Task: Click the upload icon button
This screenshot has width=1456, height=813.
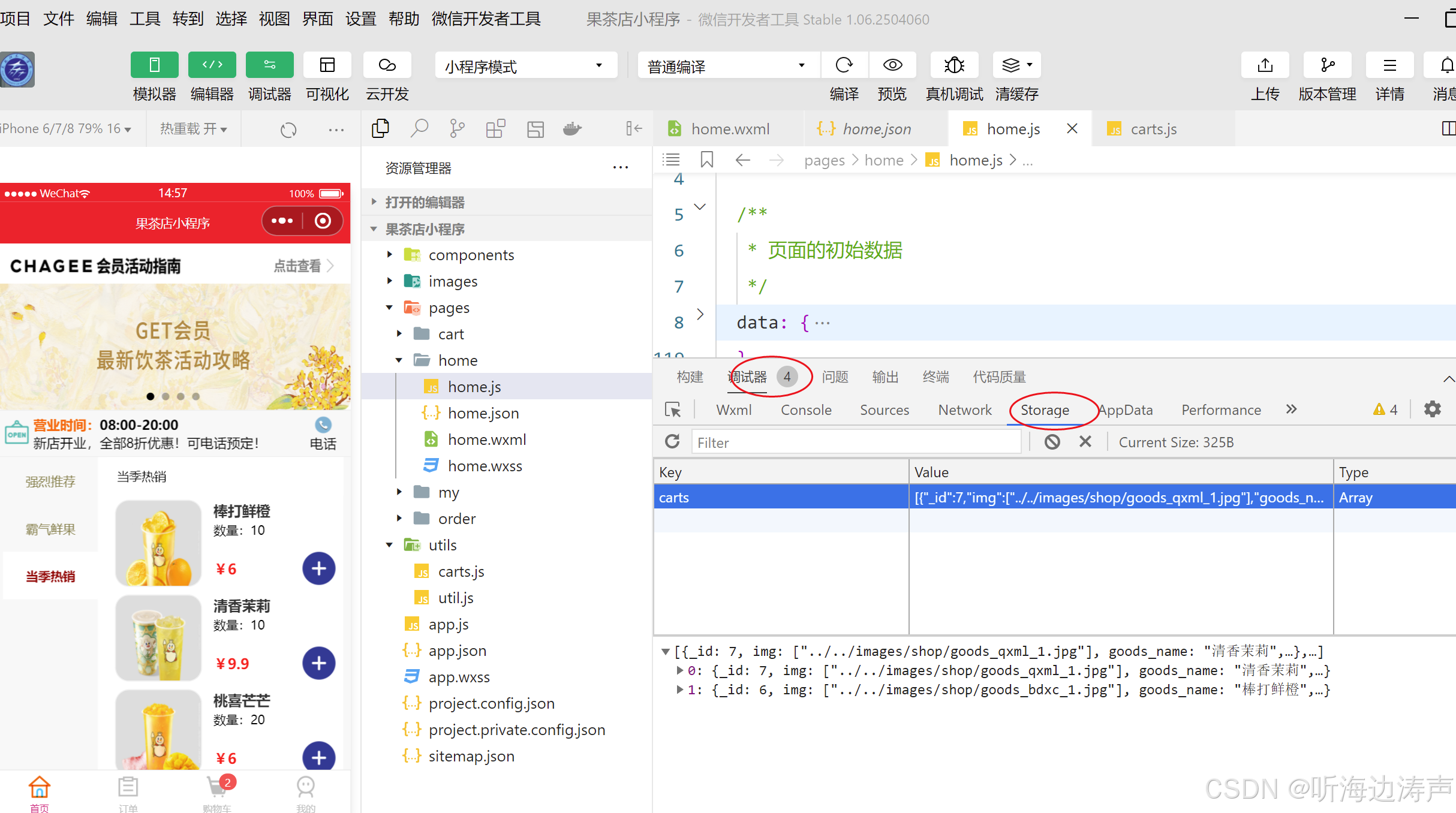Action: point(1265,65)
